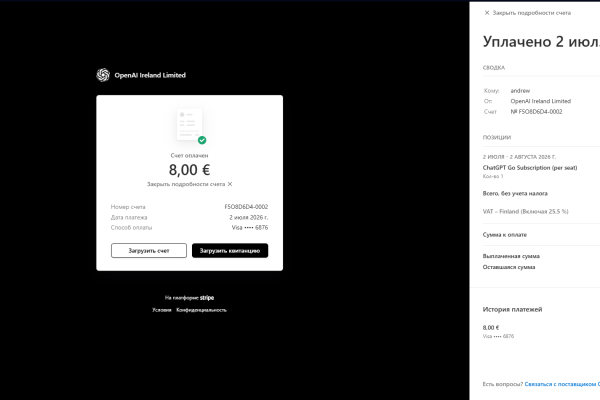Select the 'Уплачено 2 июл' heading
This screenshot has width=600, height=400.
(x=541, y=42)
